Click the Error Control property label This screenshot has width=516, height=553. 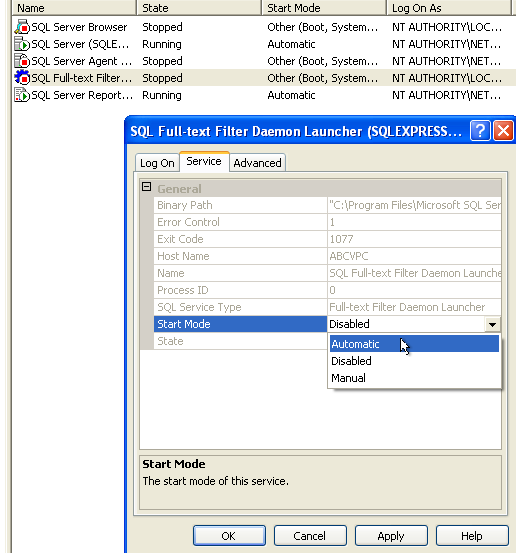click(x=188, y=222)
